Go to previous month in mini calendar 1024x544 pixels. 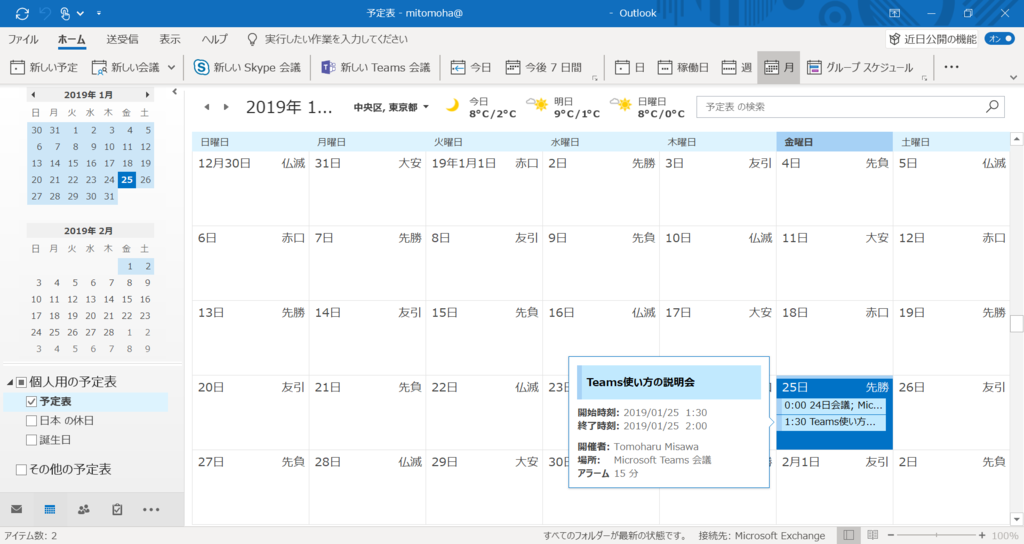coord(33,95)
